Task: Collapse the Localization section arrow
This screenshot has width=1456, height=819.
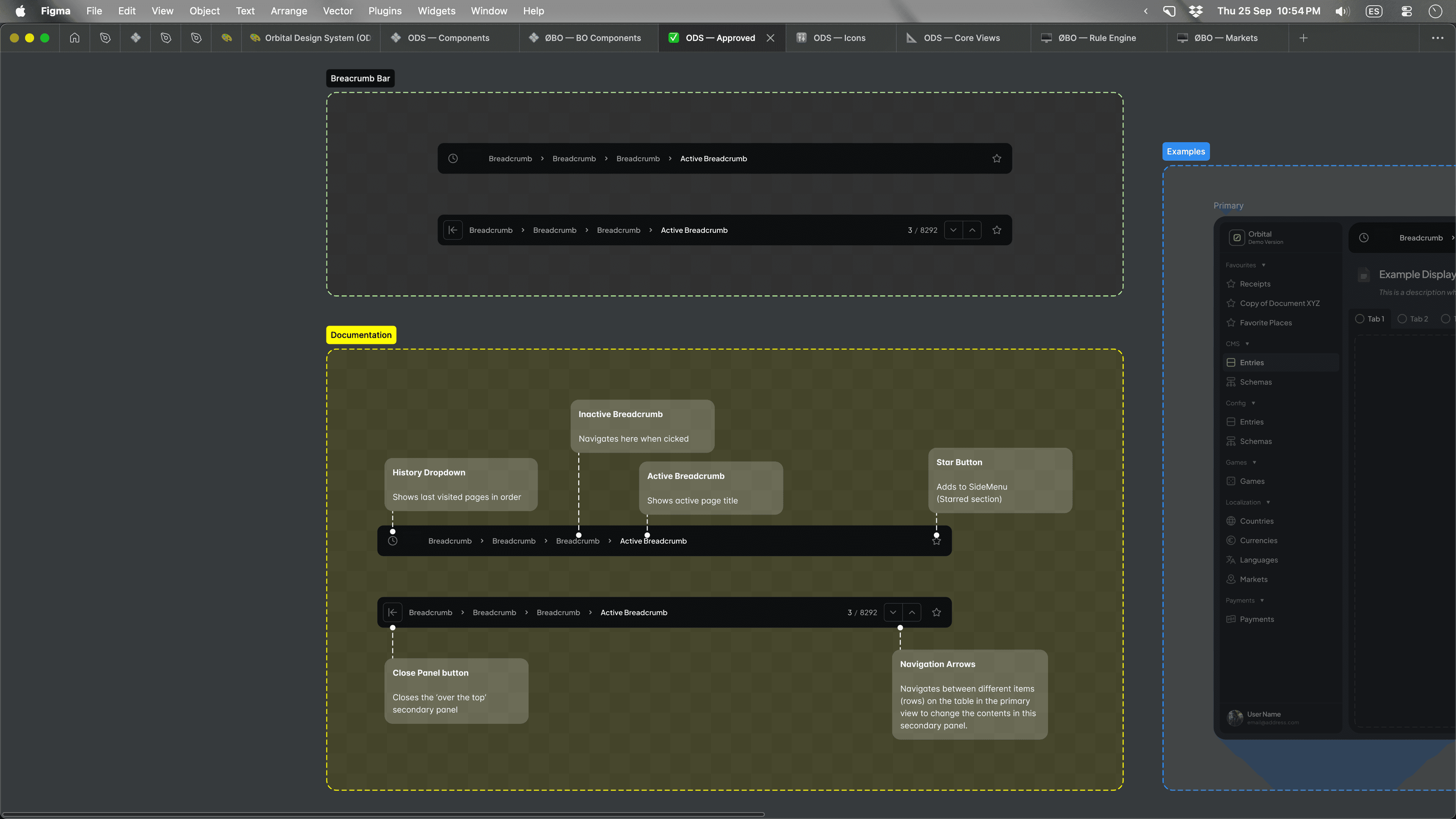Action: [x=1268, y=502]
